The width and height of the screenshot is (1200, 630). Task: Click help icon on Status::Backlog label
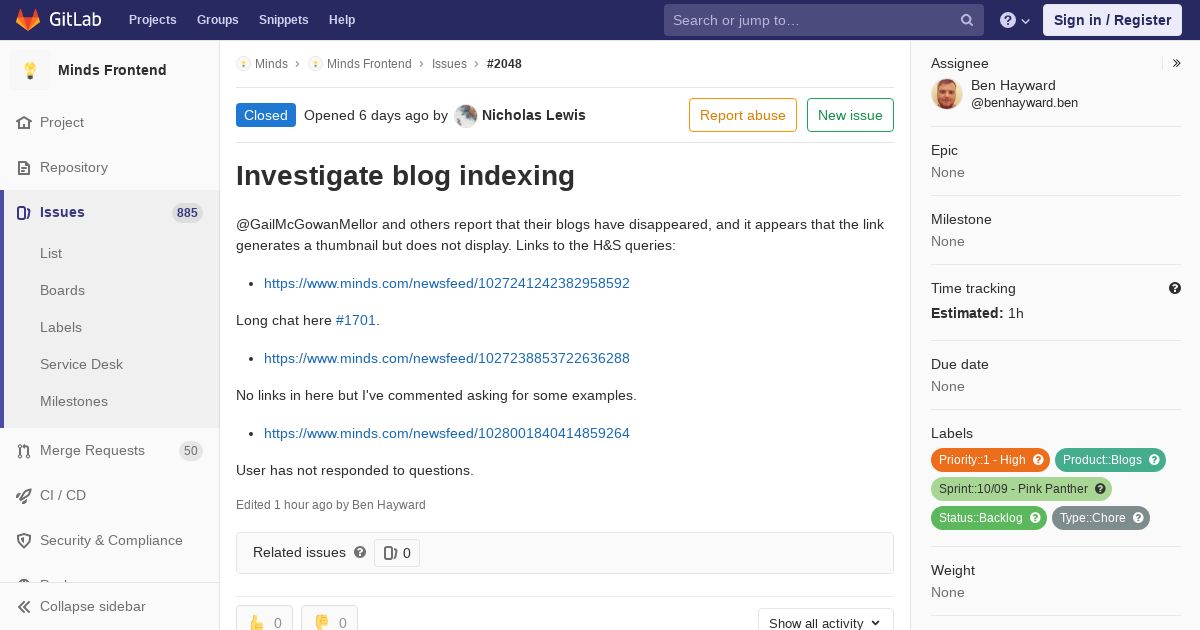tap(1035, 518)
